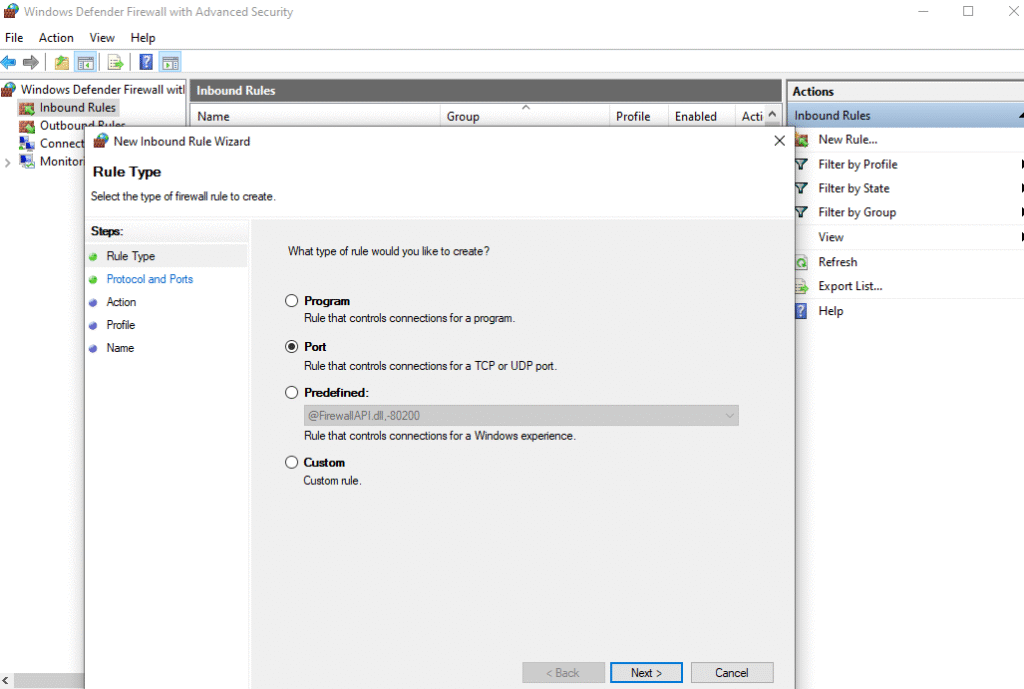
Task: Open the View menu
Action: [x=102, y=37]
